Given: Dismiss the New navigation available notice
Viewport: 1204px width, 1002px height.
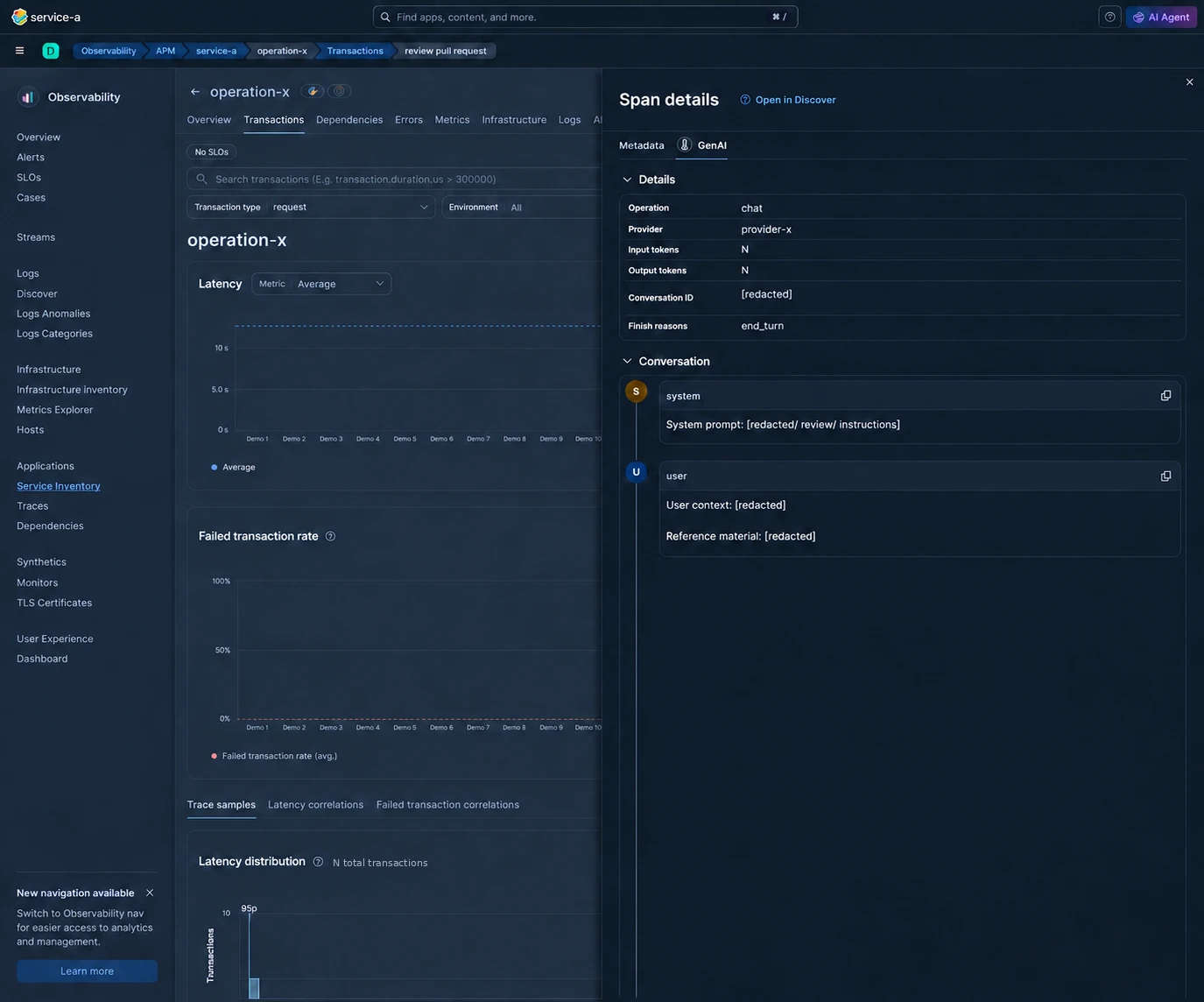Looking at the screenshot, I should (x=150, y=893).
